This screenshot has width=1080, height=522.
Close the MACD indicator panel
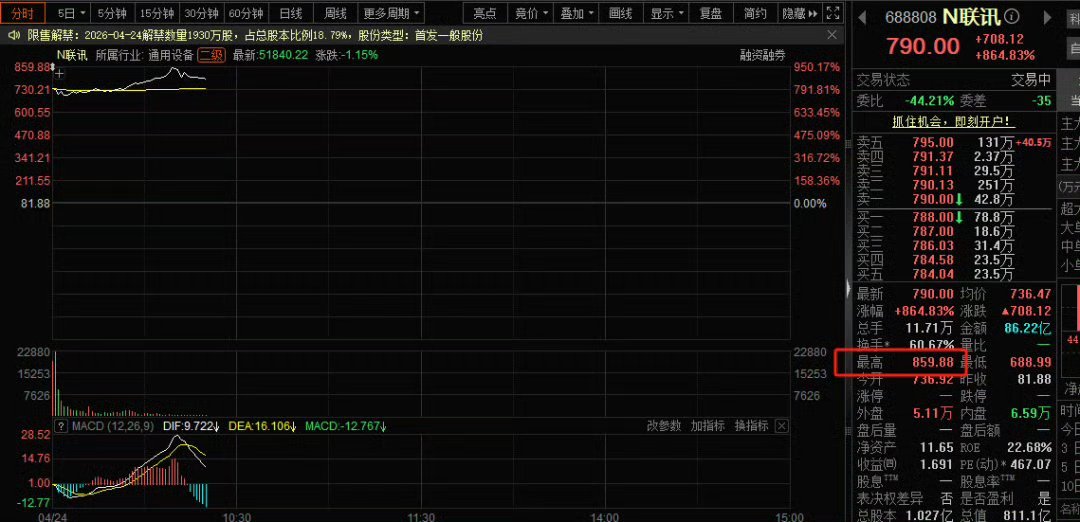[x=781, y=426]
